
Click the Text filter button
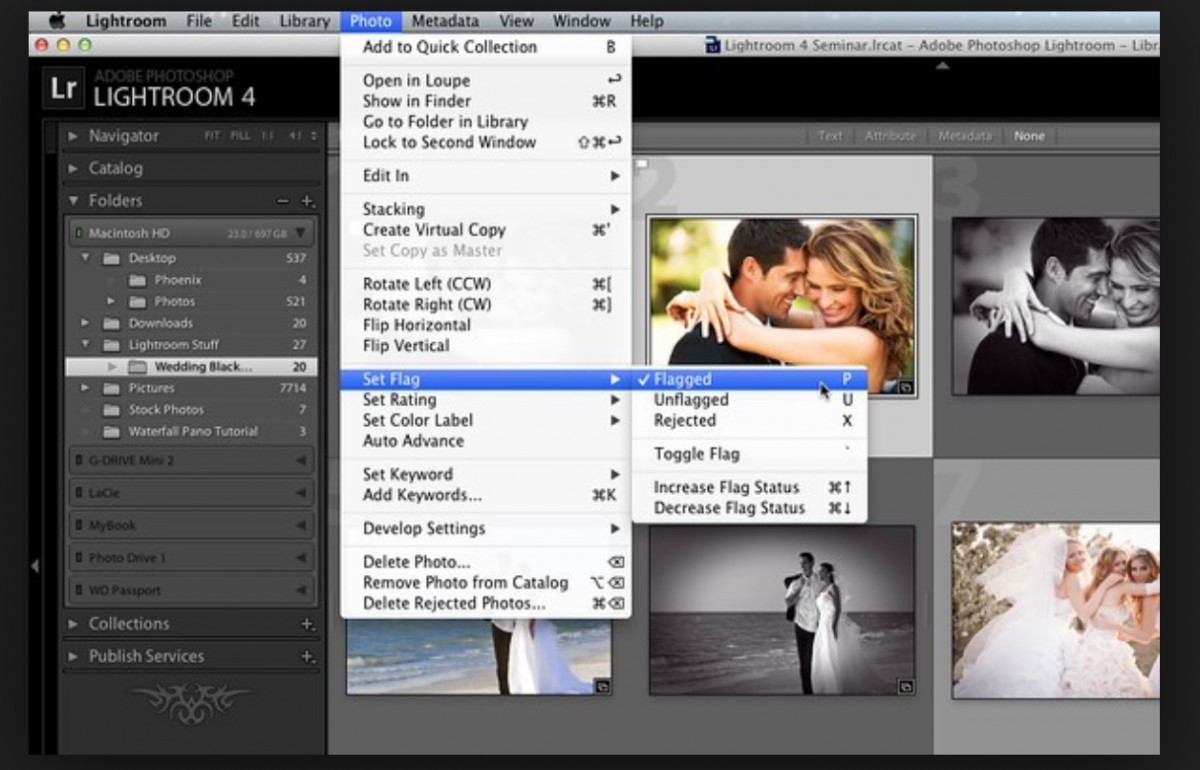point(830,136)
